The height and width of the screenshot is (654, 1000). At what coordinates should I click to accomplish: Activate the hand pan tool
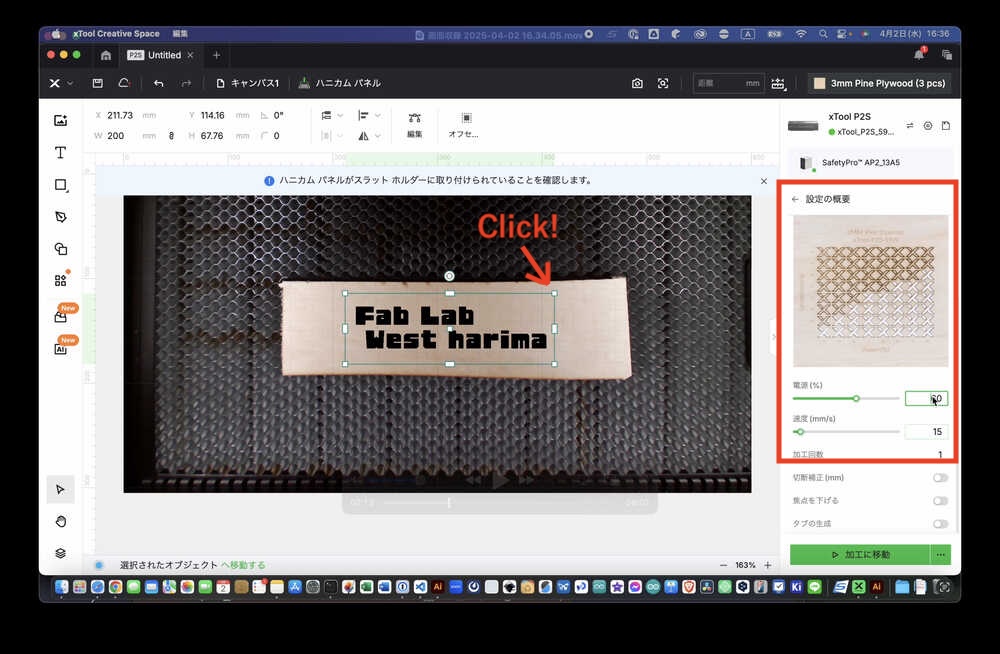61,521
